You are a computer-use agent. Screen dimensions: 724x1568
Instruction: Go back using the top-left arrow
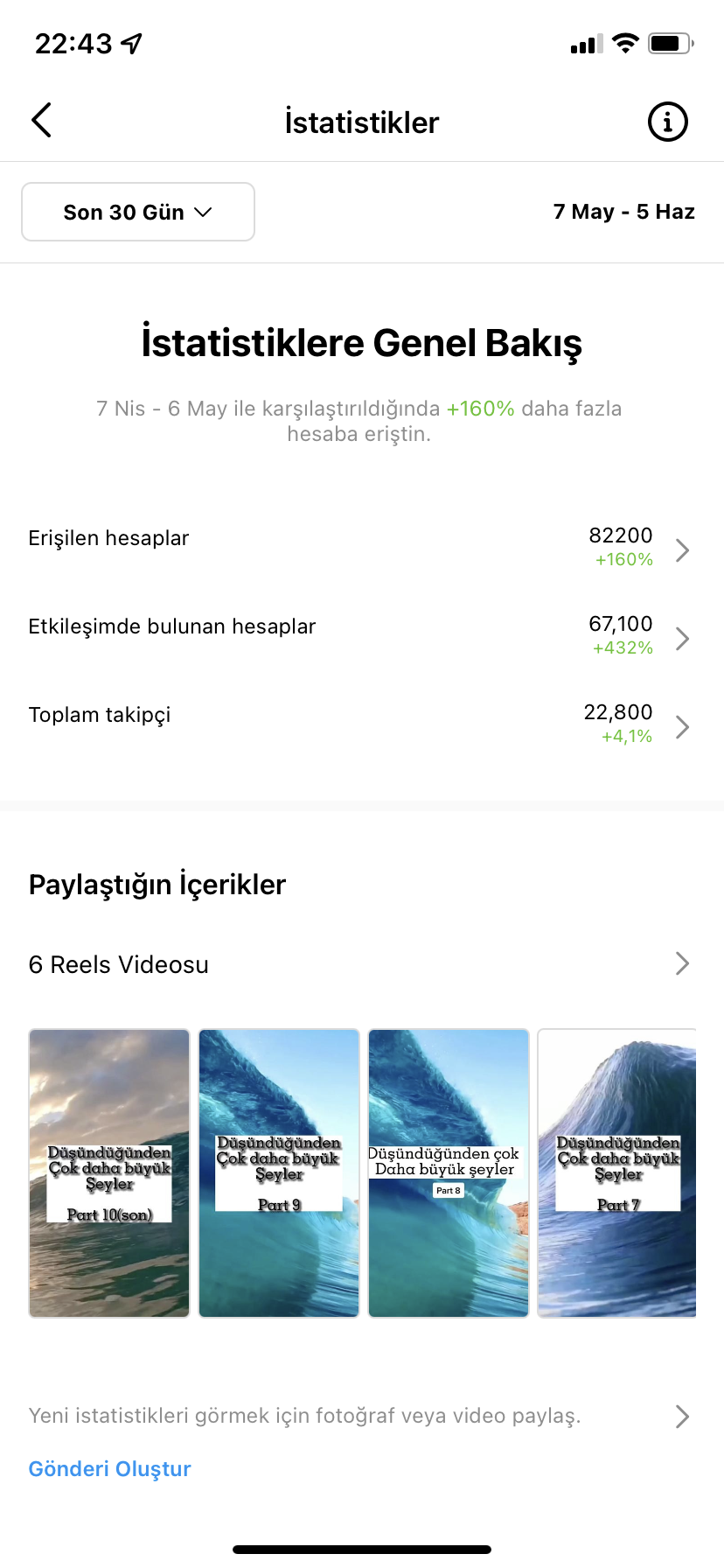(41, 121)
